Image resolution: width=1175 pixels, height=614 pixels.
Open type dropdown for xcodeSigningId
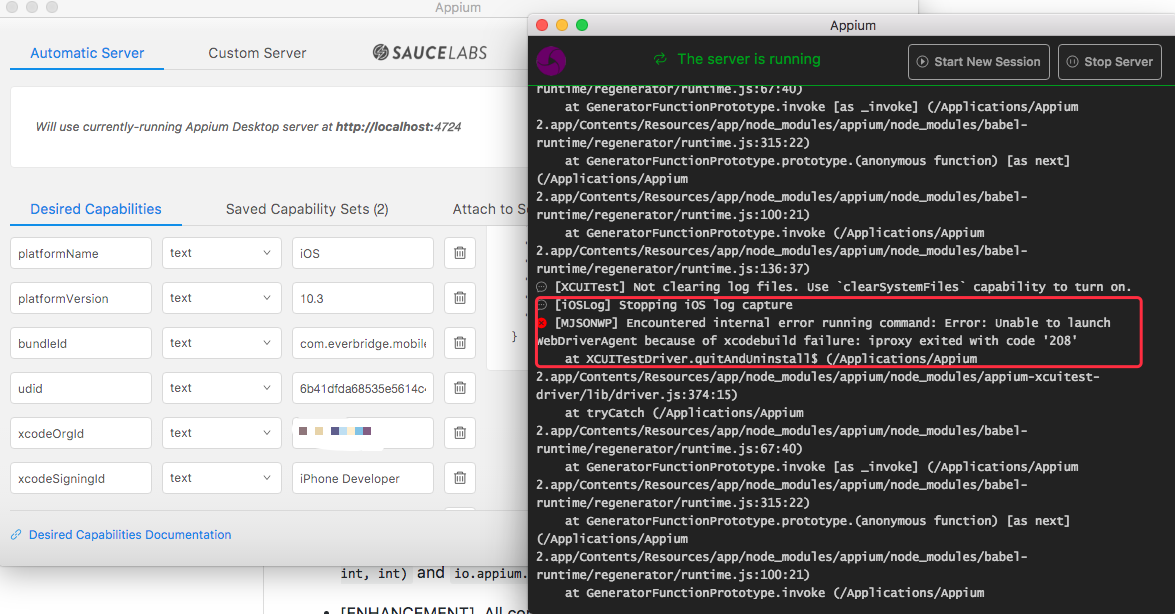[222, 478]
